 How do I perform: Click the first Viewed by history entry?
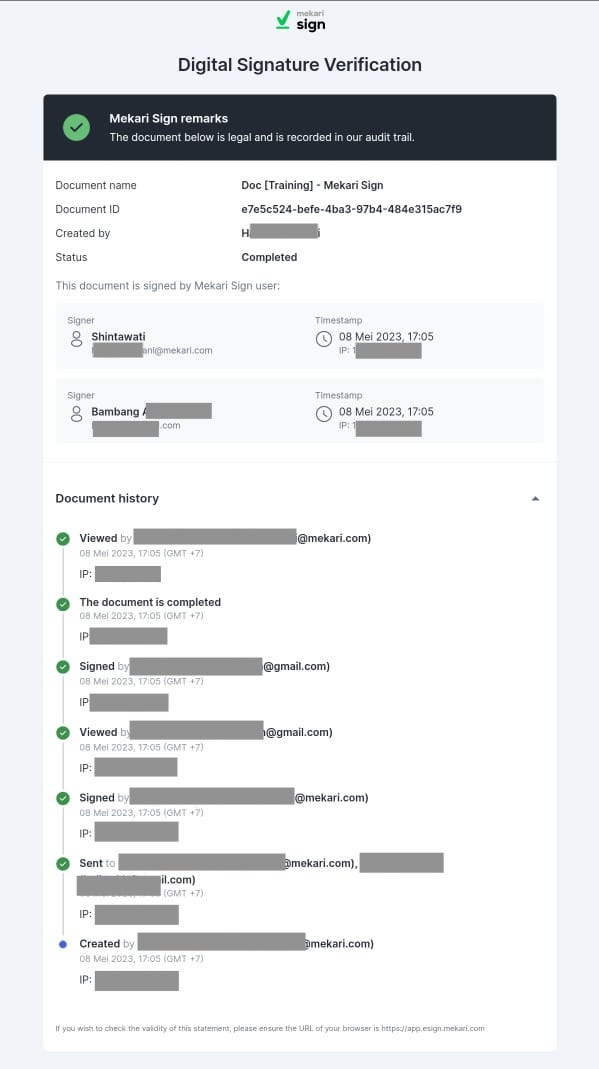click(225, 538)
